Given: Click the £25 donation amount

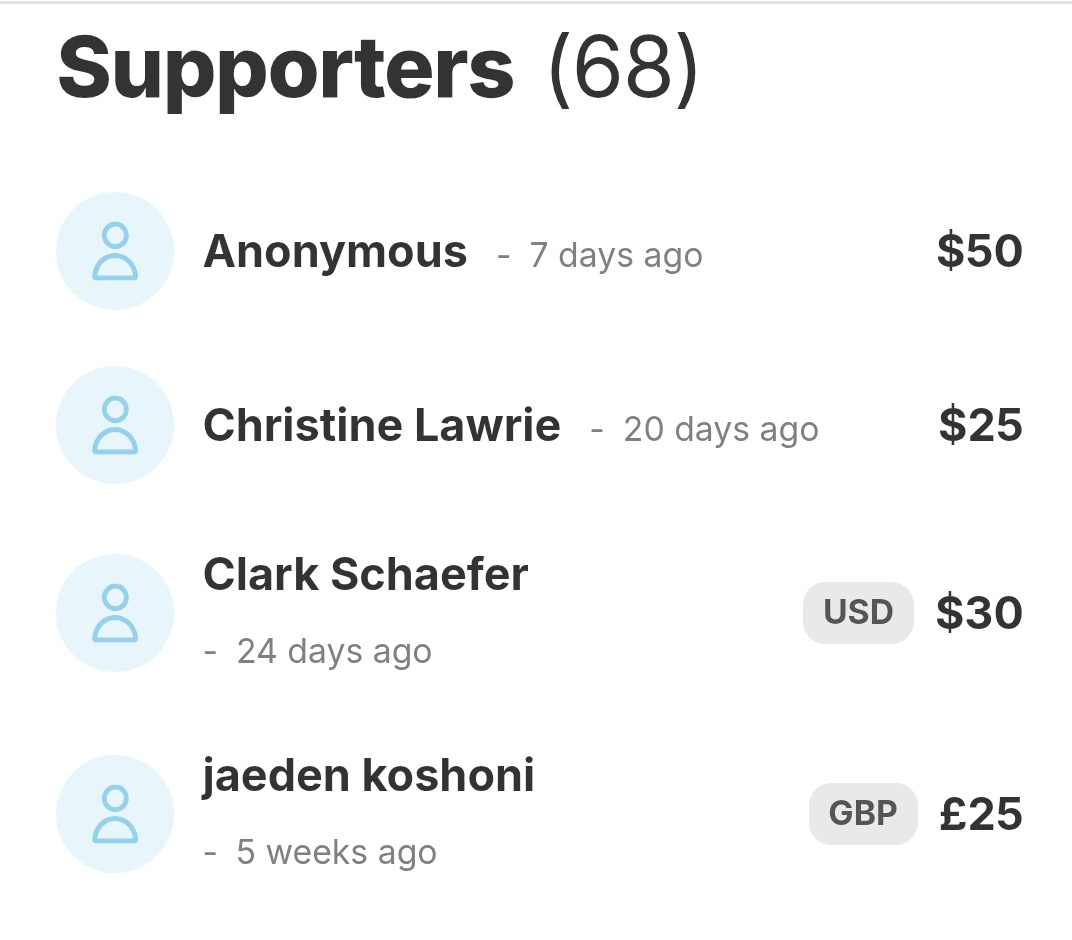Looking at the screenshot, I should tap(981, 814).
